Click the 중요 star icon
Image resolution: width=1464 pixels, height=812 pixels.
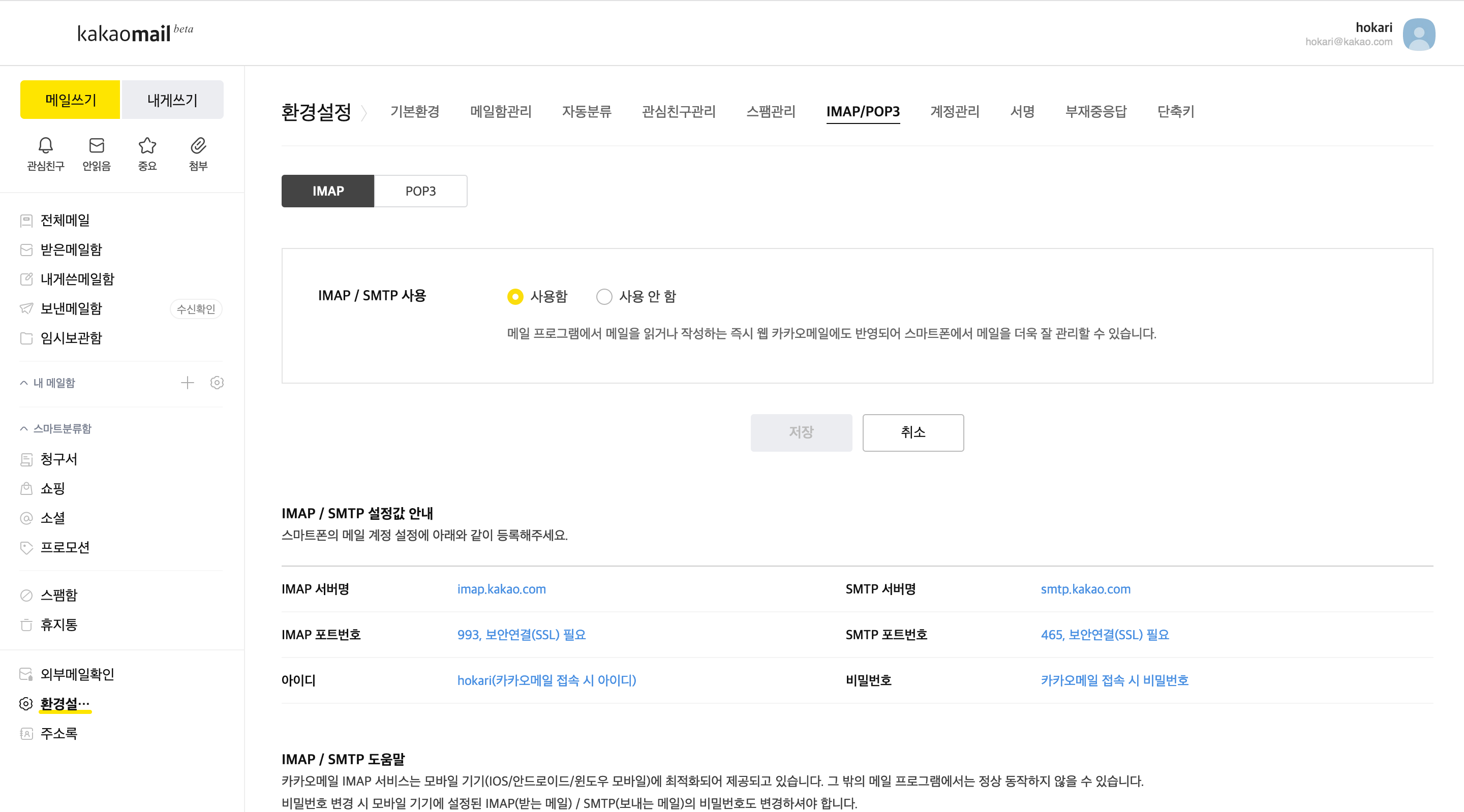[147, 146]
